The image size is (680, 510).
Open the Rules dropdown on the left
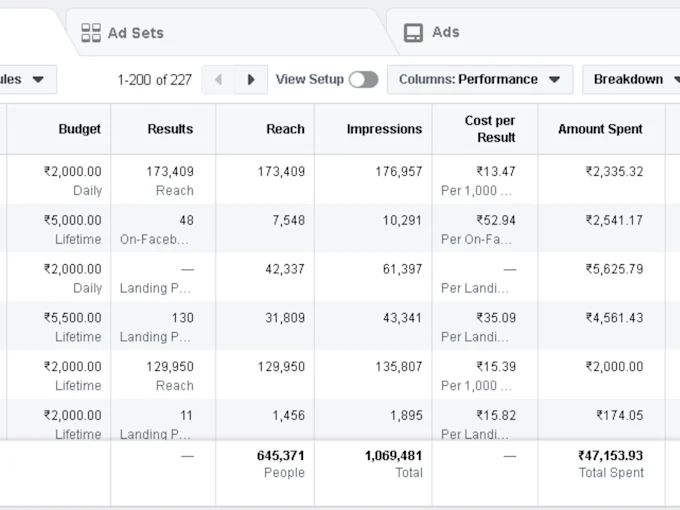[x=25, y=80]
